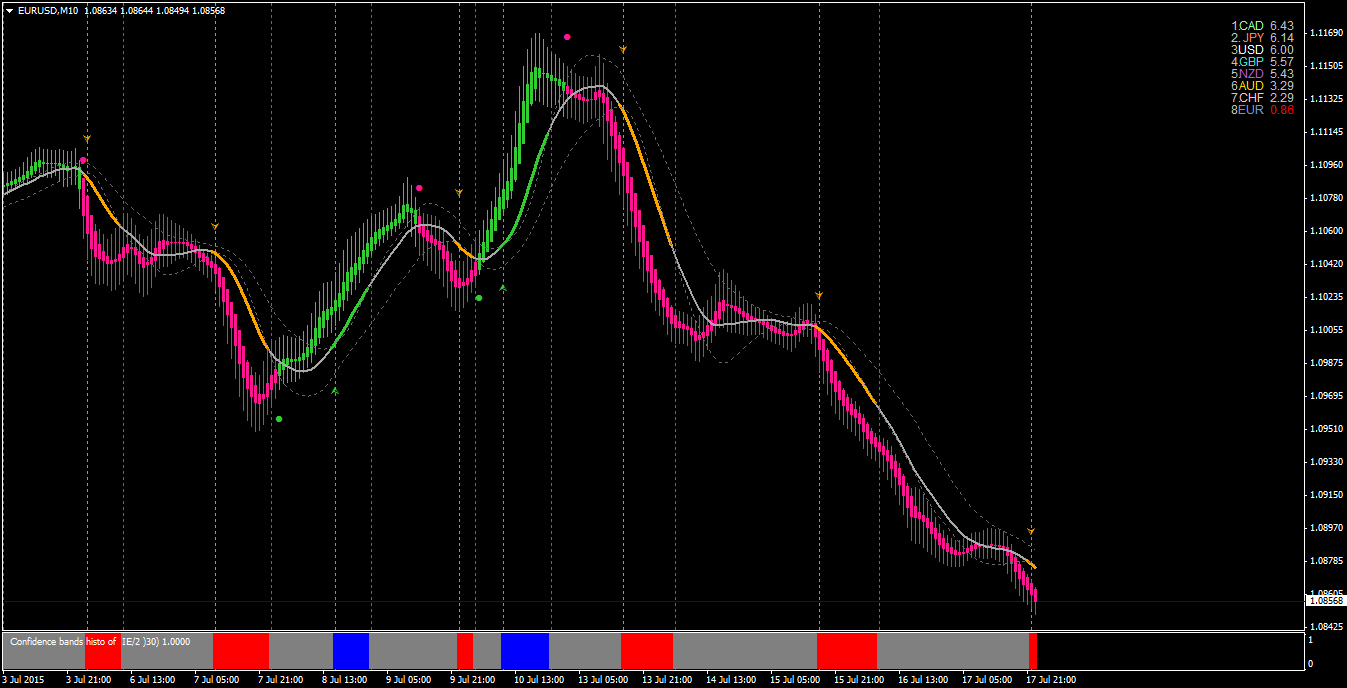The height and width of the screenshot is (688, 1347).
Task: Open the dropdown triangle beside EURUSD,M10 title
Action: [9, 10]
